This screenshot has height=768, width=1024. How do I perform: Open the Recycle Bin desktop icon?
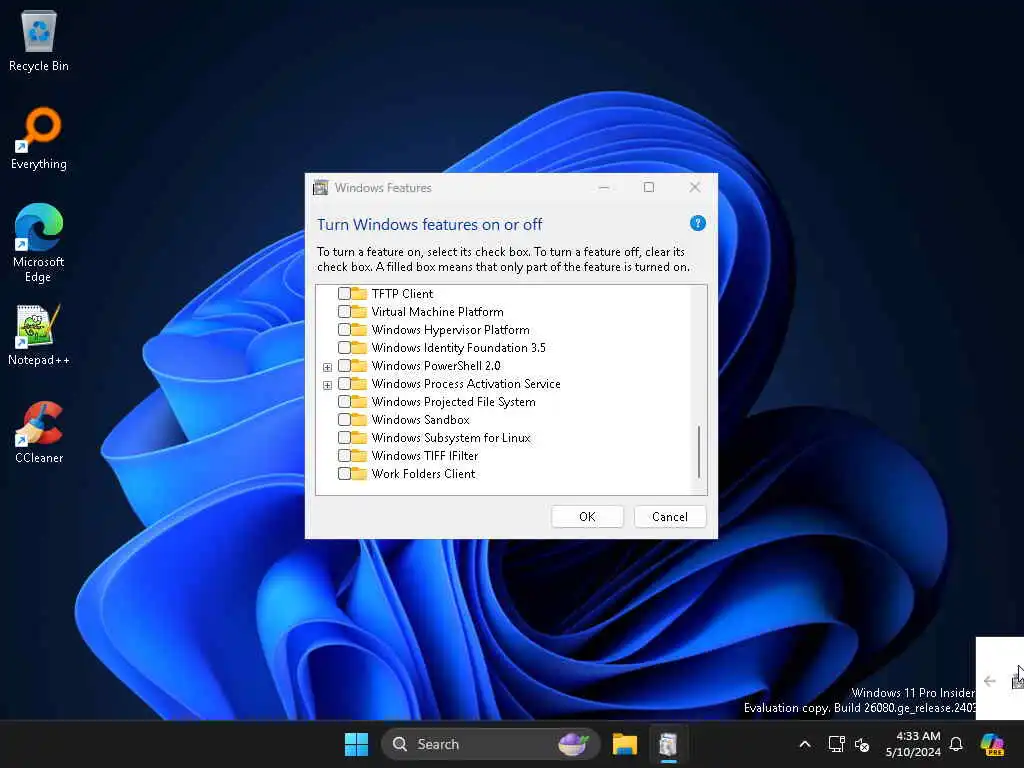pyautogui.click(x=39, y=40)
